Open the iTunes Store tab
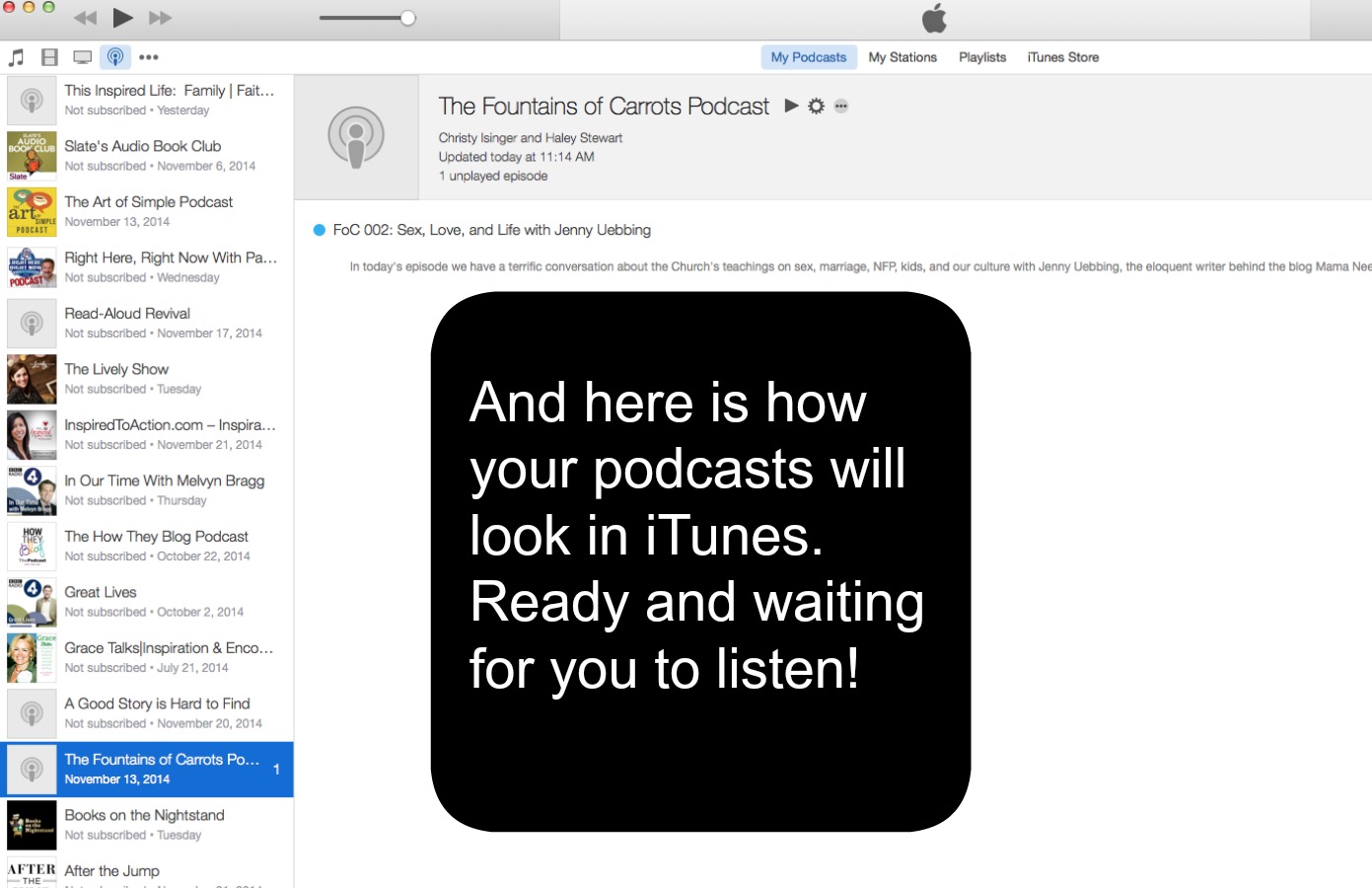The width and height of the screenshot is (1372, 888). pyautogui.click(x=1062, y=57)
